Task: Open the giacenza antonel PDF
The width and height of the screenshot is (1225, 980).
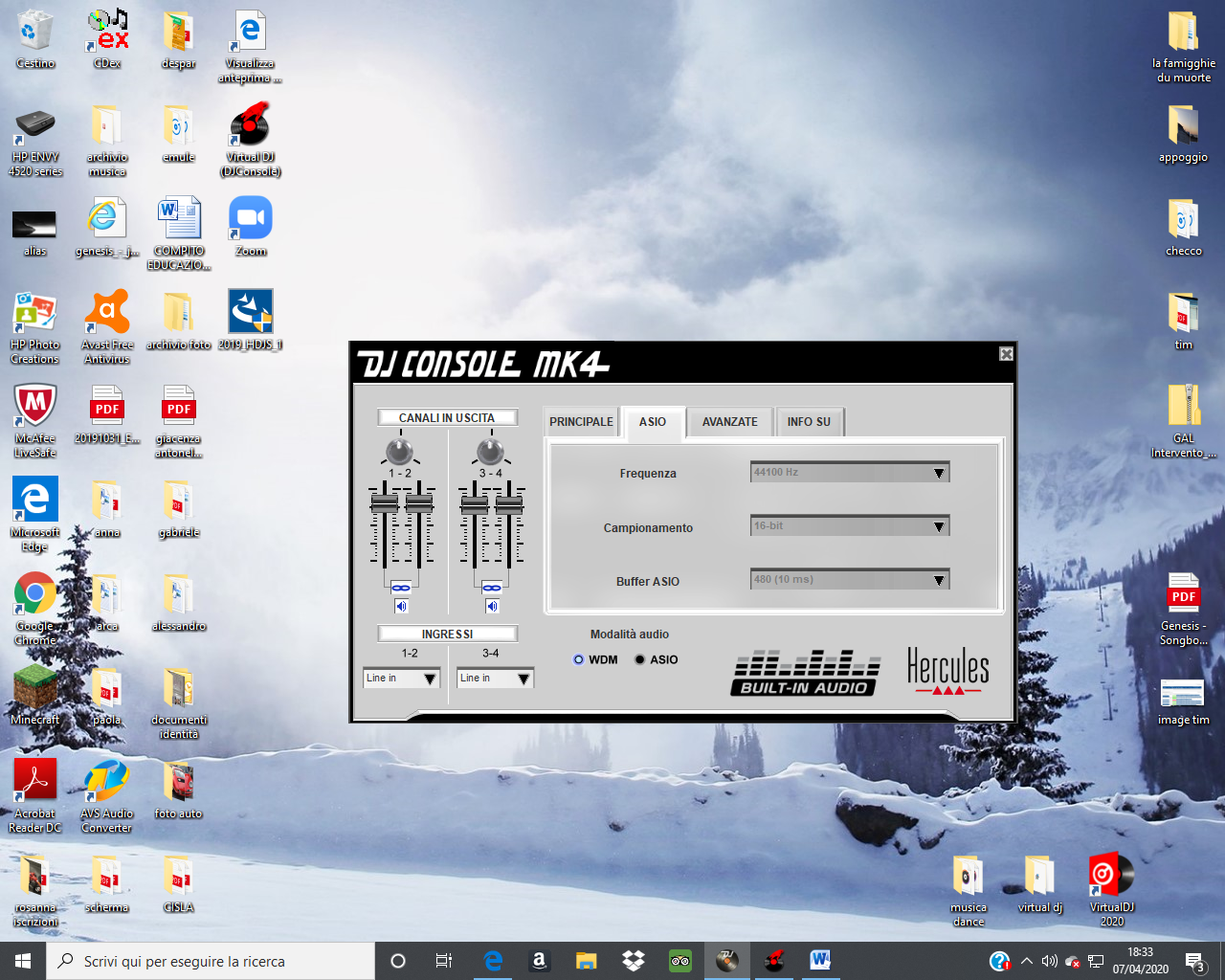Action: pyautogui.click(x=179, y=421)
